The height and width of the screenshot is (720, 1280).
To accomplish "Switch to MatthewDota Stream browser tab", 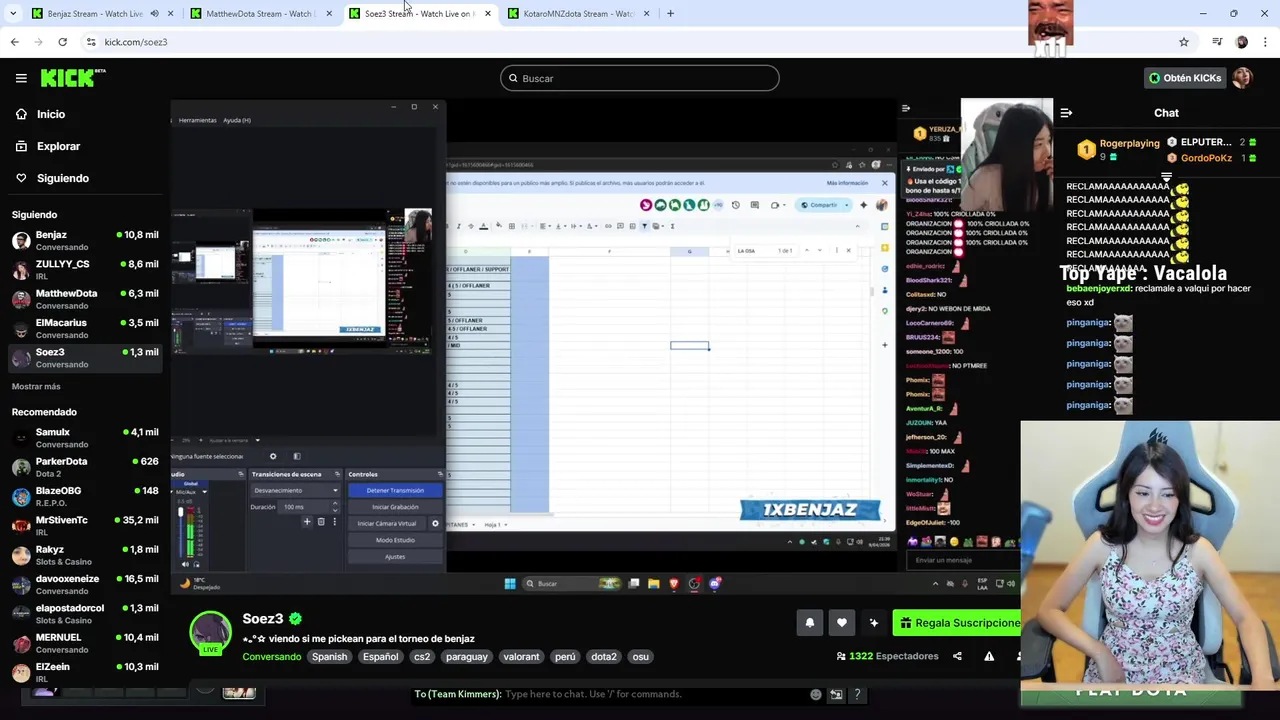I will coord(260,14).
